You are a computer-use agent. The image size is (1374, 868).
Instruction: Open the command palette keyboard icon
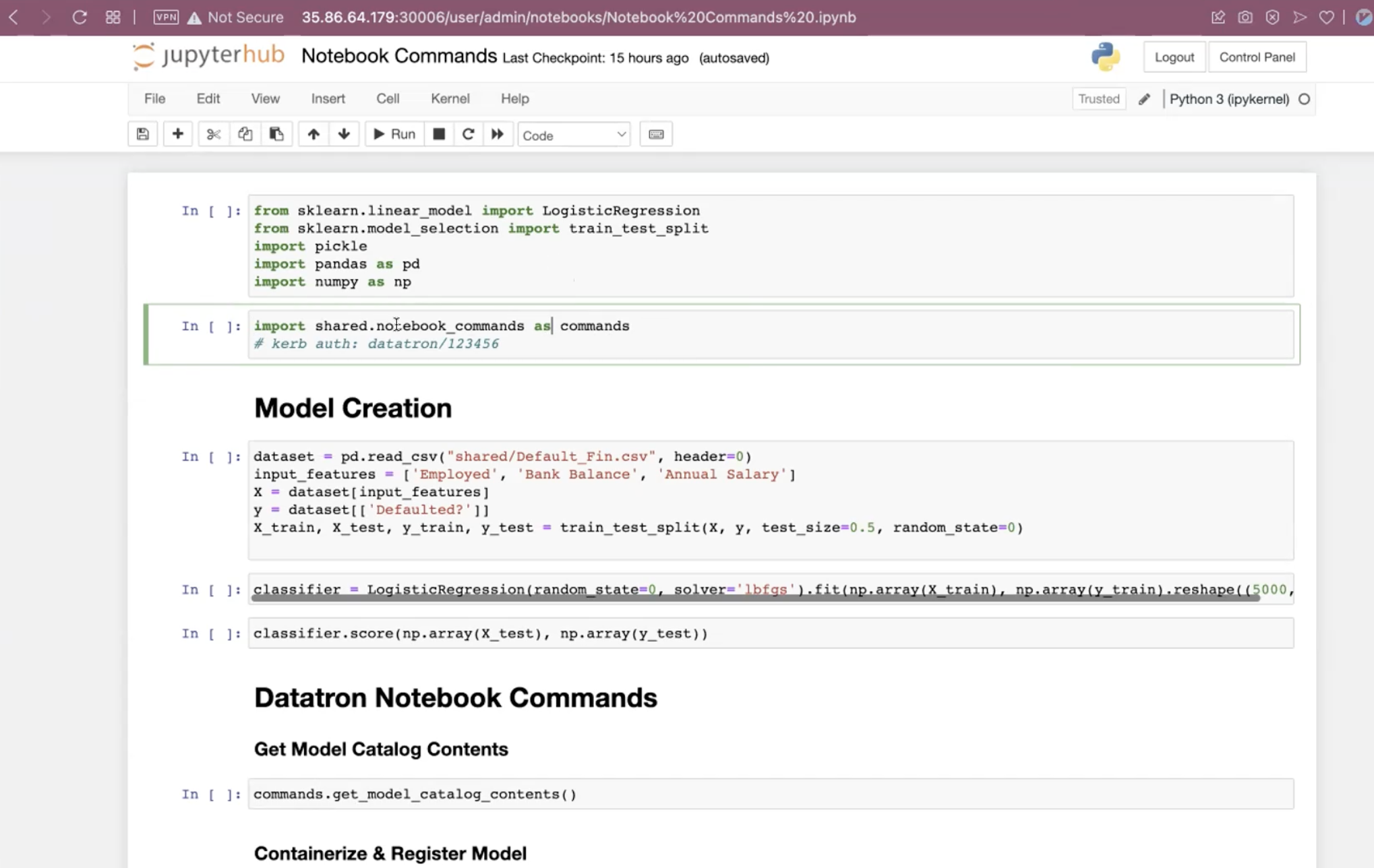click(655, 133)
